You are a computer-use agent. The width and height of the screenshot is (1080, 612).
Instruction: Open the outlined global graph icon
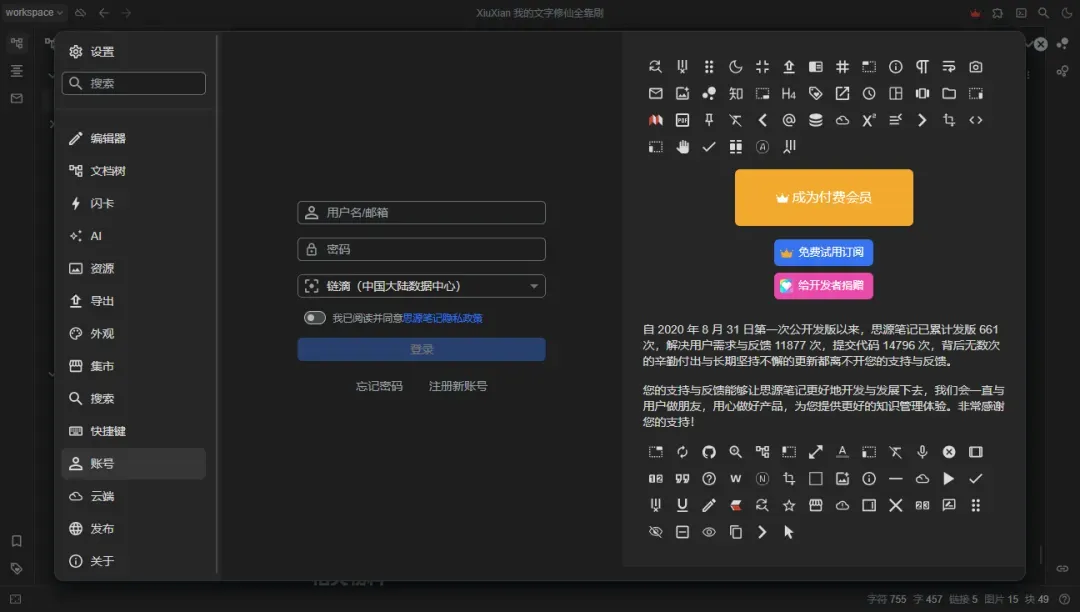1063,71
